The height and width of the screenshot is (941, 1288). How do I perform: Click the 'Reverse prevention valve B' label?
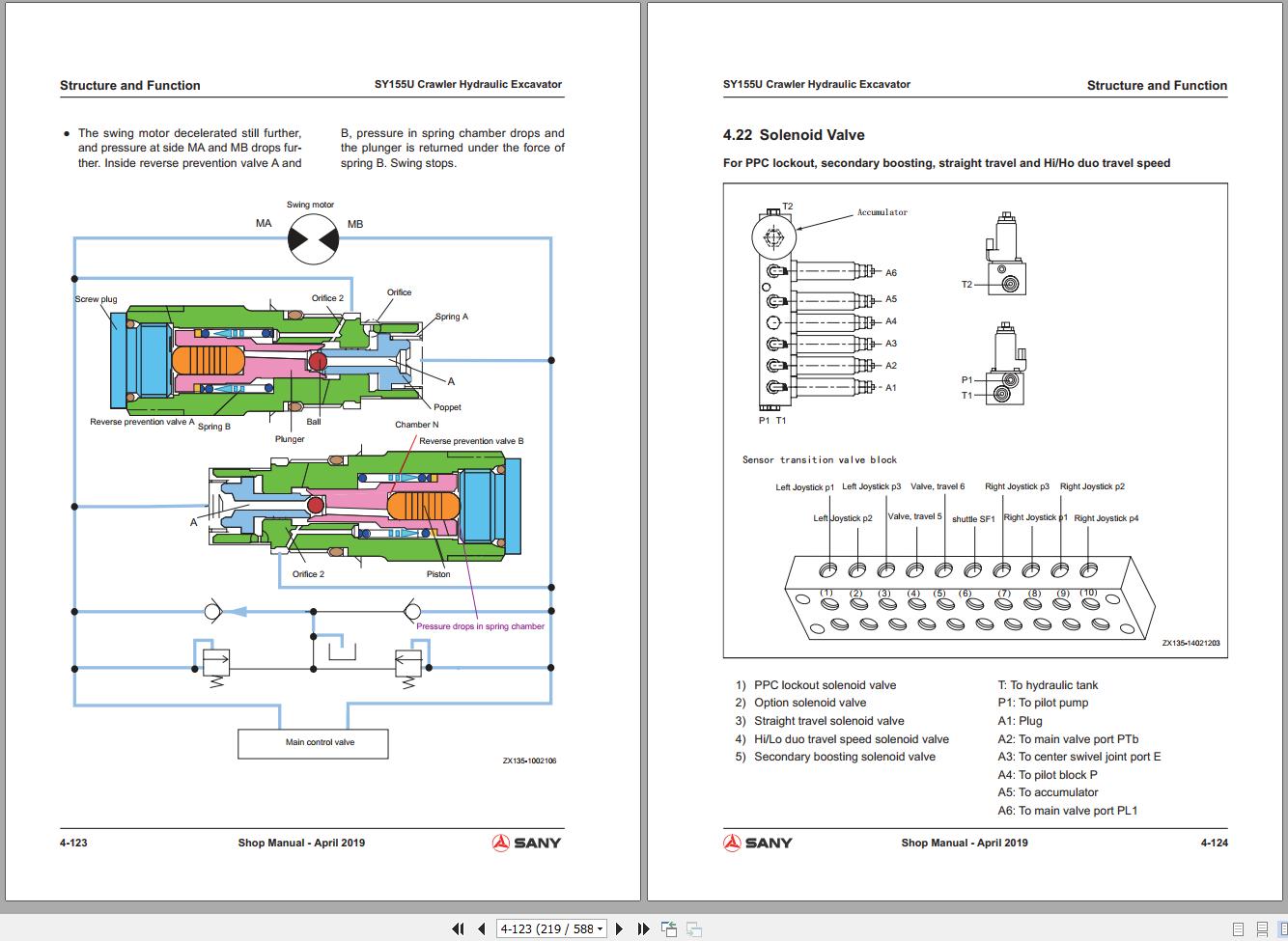pos(471,441)
